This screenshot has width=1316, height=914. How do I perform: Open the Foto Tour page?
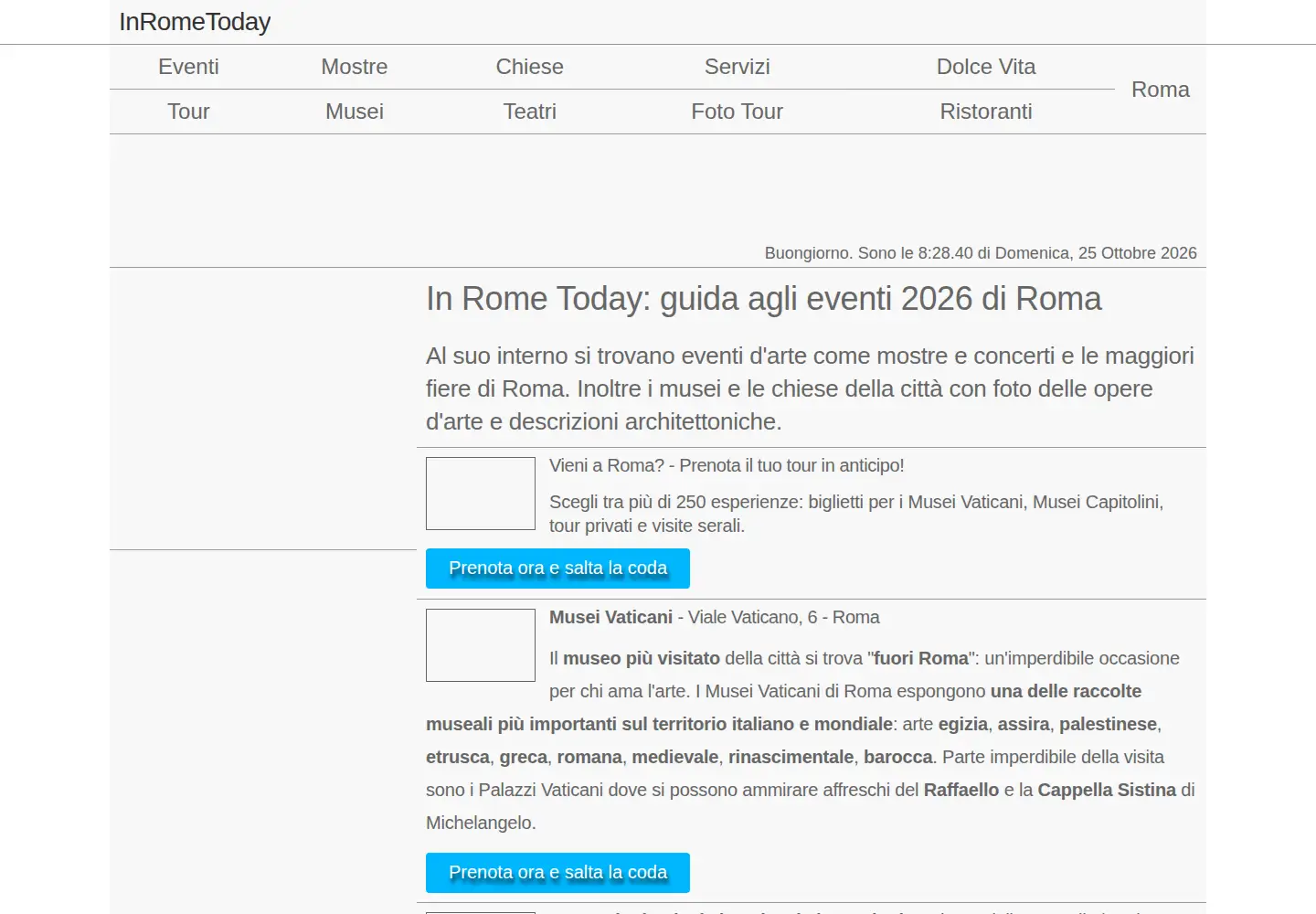pos(738,112)
